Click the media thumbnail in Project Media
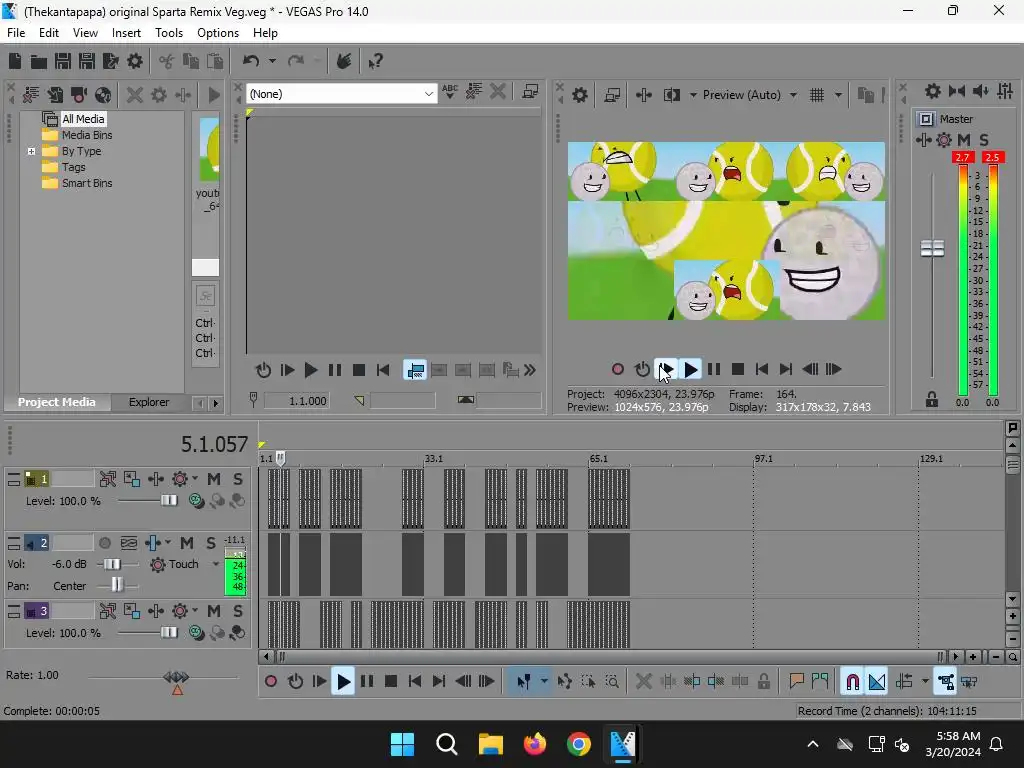Screen dimensions: 1024x768 coord(209,150)
